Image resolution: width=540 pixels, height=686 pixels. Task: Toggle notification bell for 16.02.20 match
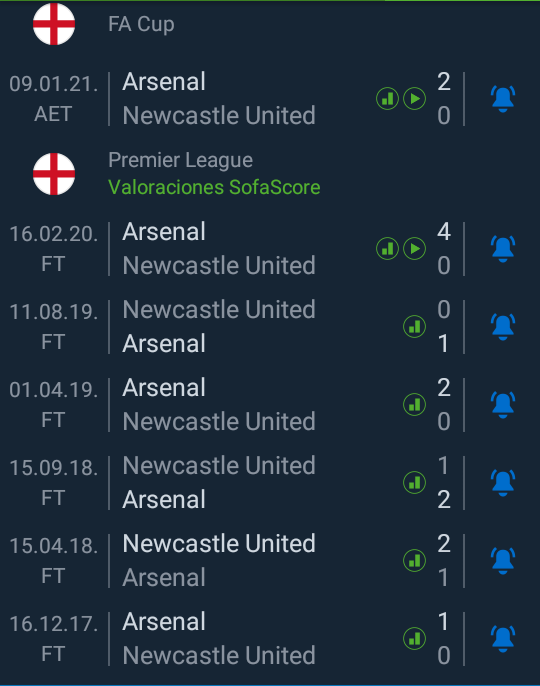[x=503, y=248]
